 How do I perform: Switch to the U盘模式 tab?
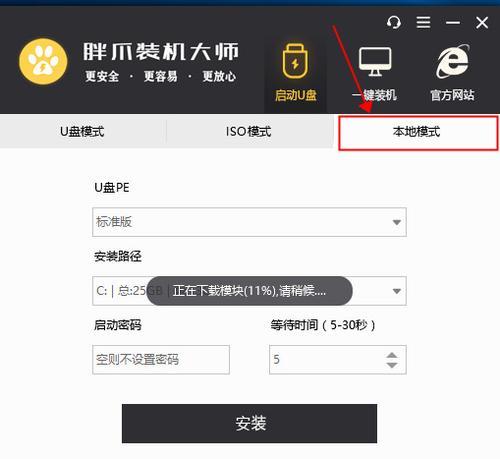pyautogui.click(x=82, y=131)
